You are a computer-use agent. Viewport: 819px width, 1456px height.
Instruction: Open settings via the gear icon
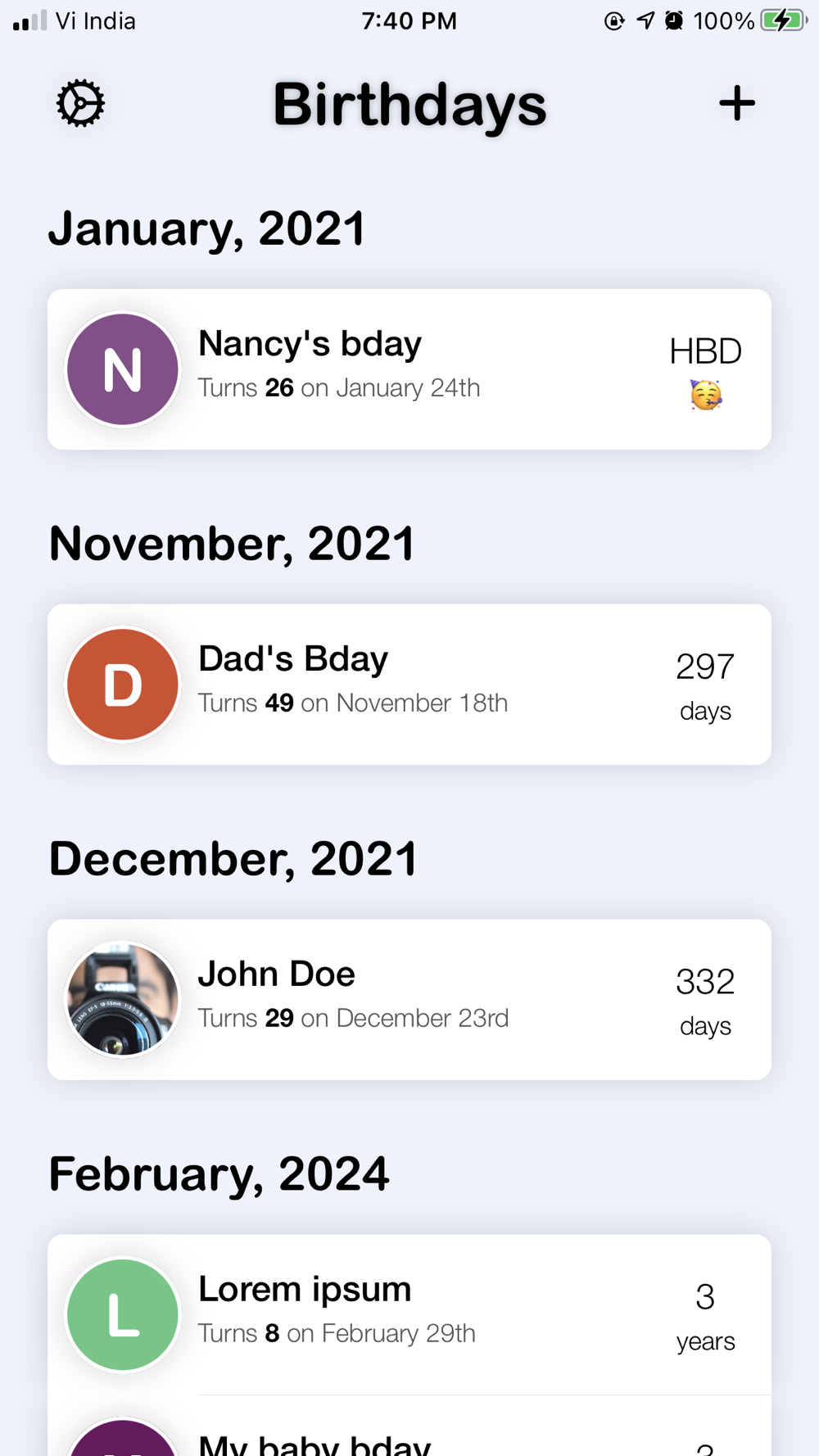80,104
